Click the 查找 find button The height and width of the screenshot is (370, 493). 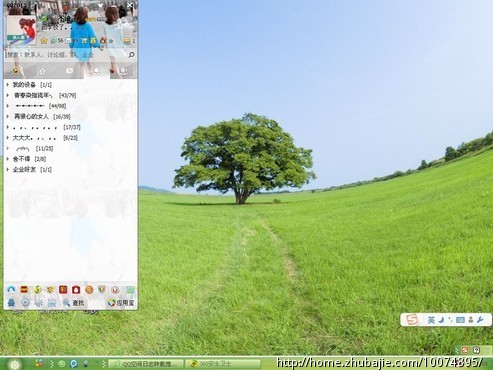(x=74, y=303)
